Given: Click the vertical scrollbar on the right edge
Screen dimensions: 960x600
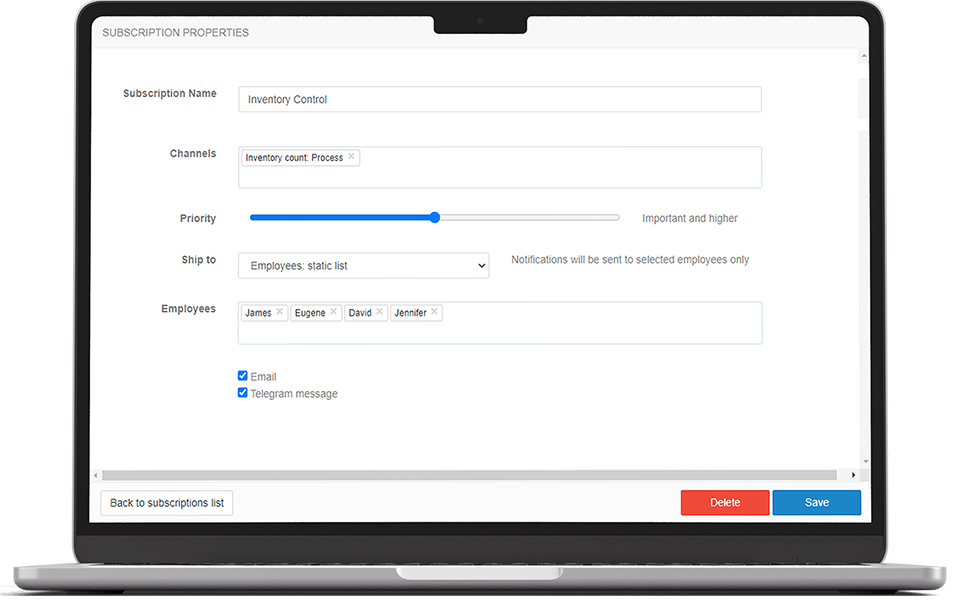Looking at the screenshot, I should 861,100.
